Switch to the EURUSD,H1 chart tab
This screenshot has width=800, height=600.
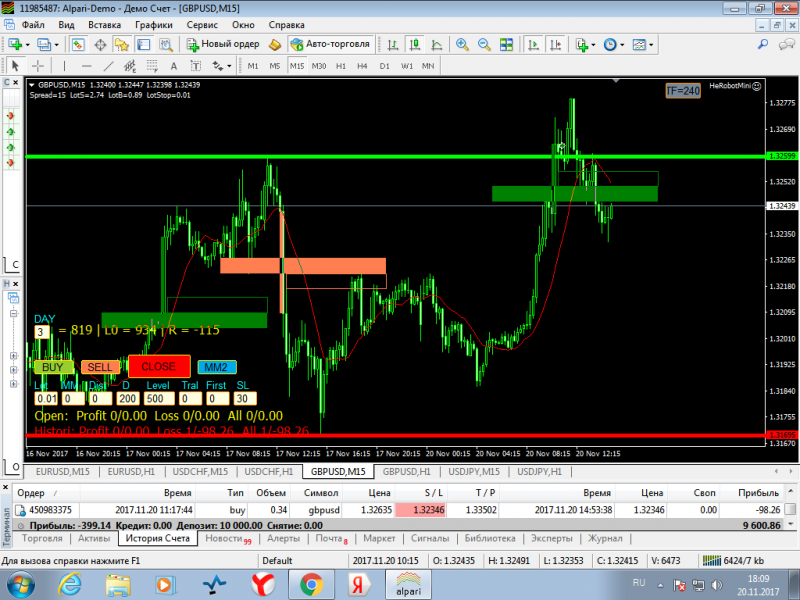[131, 472]
